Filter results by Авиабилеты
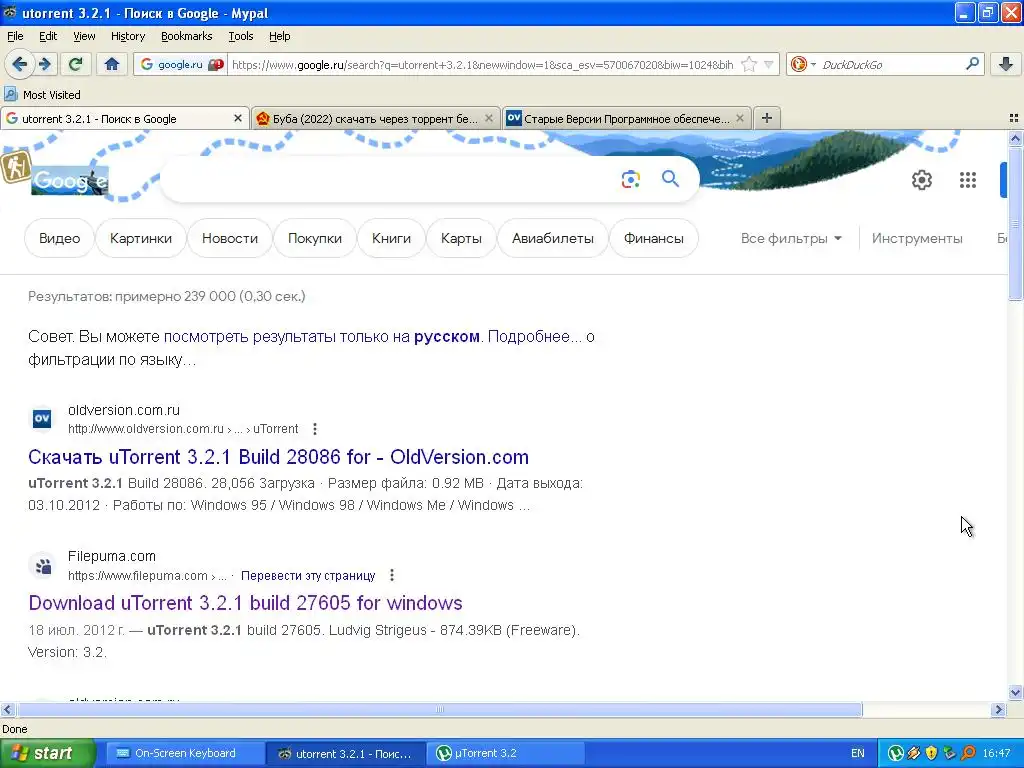The image size is (1024, 768). pos(552,238)
